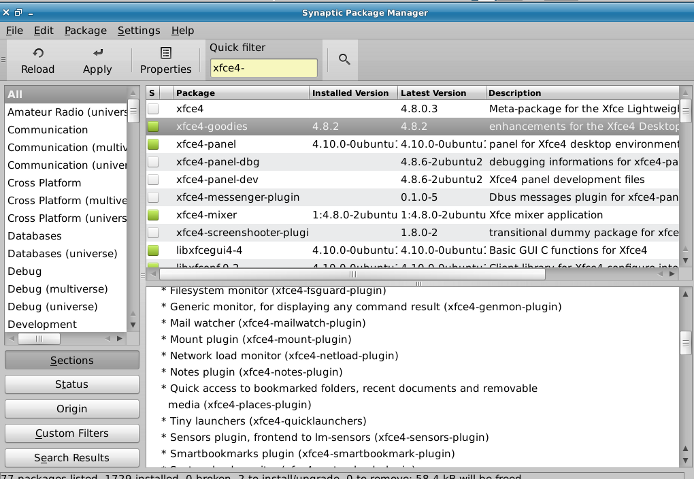Screen dimensions: 694x479
Task: Select Cross Platform section
Action: [66, 183]
